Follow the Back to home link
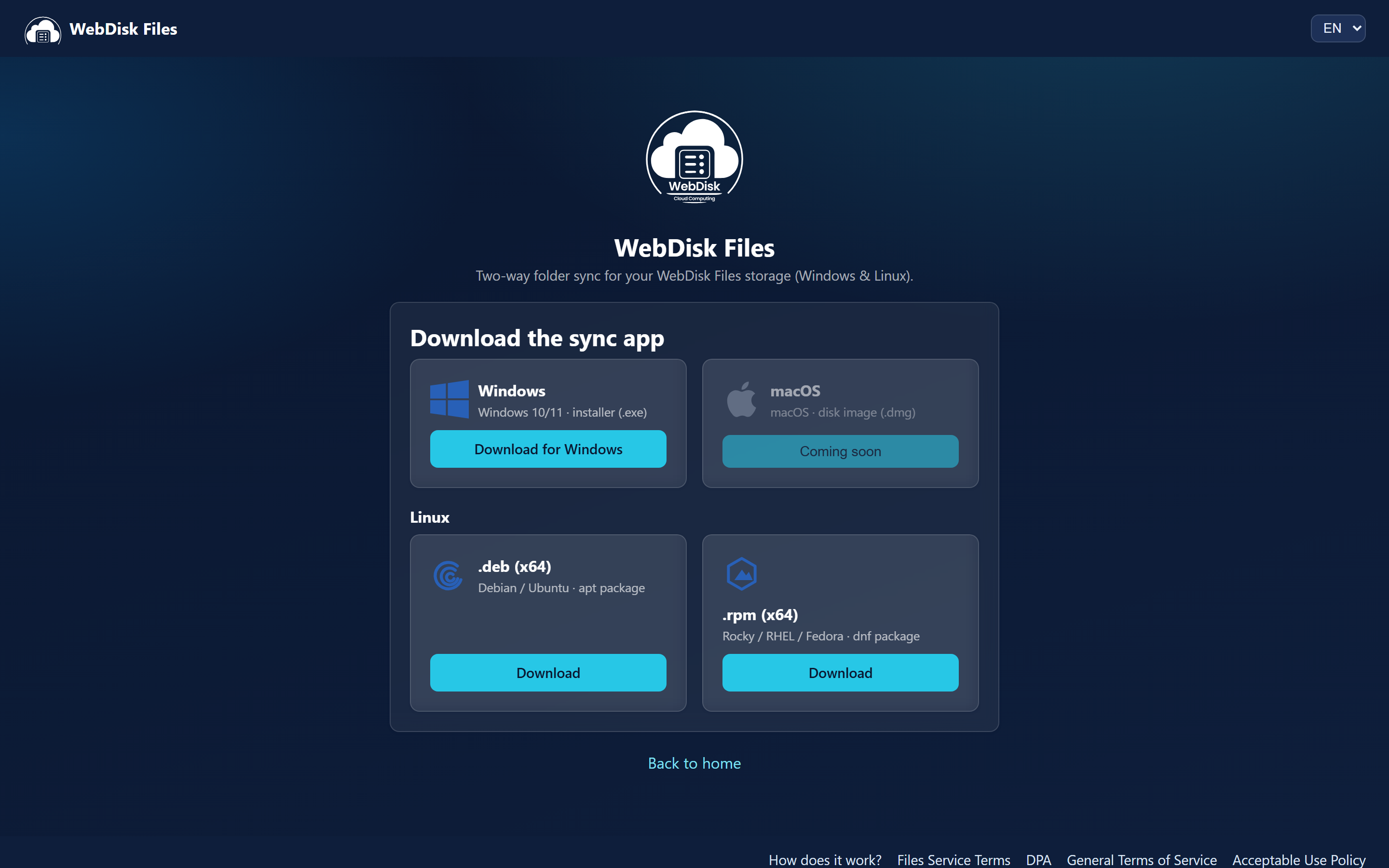The height and width of the screenshot is (868, 1389). coord(694,763)
